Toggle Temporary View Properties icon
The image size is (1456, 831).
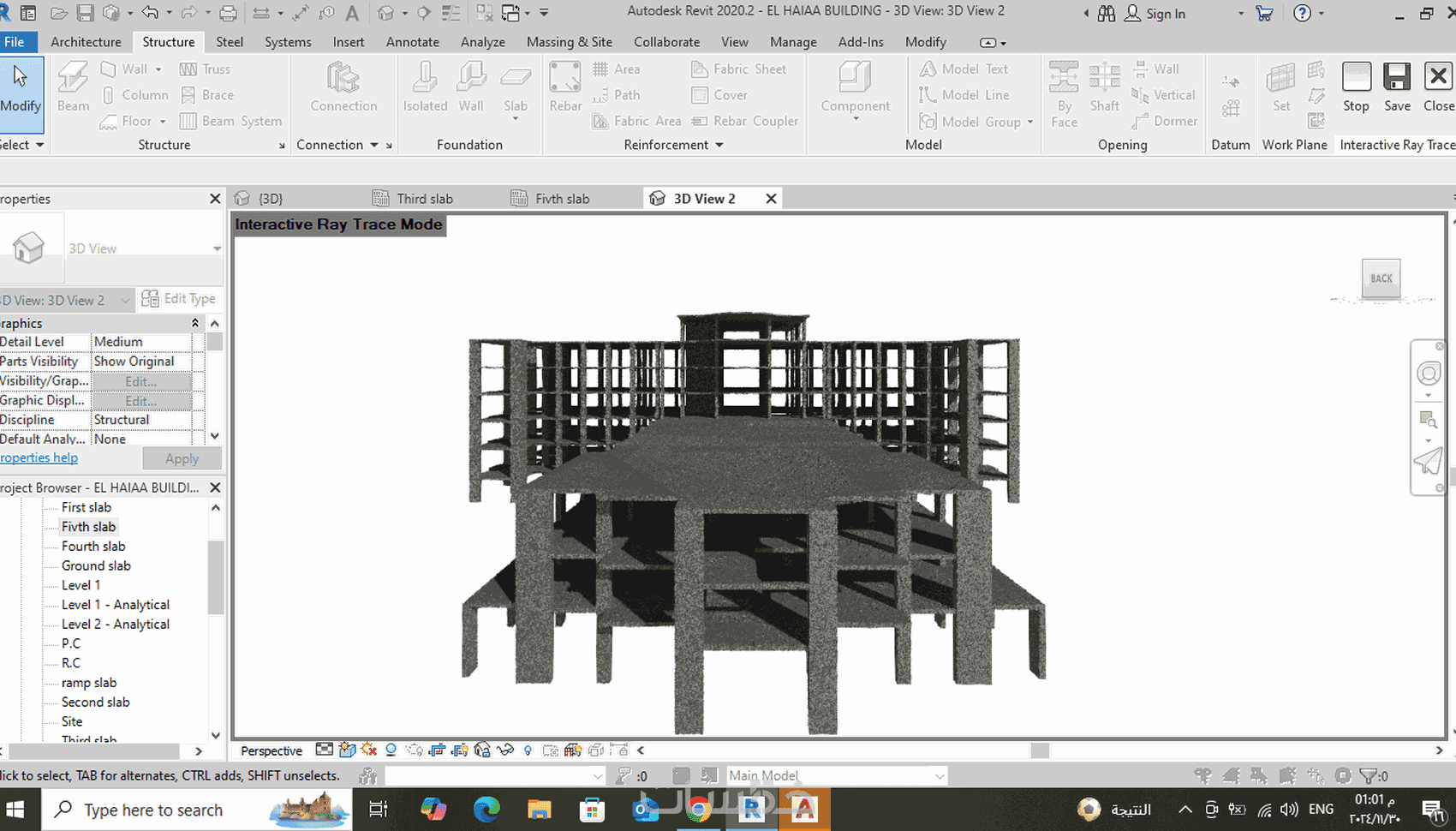(551, 750)
